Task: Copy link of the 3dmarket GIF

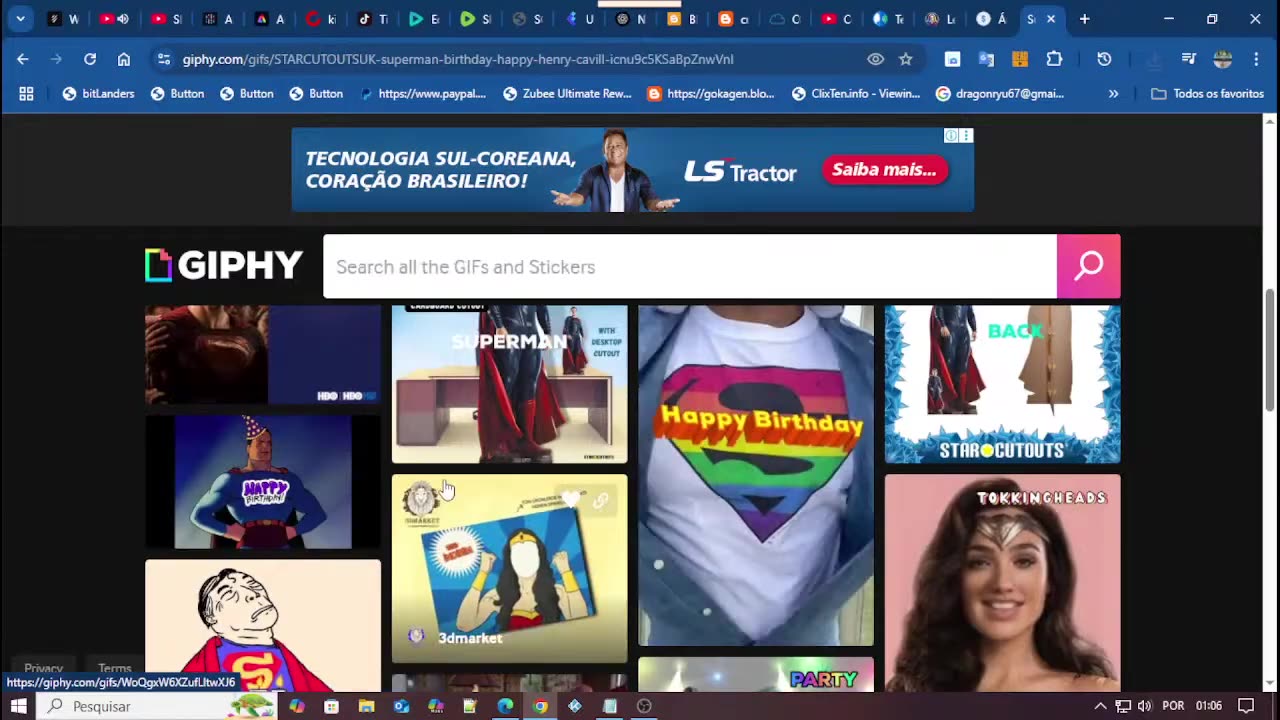Action: click(600, 501)
